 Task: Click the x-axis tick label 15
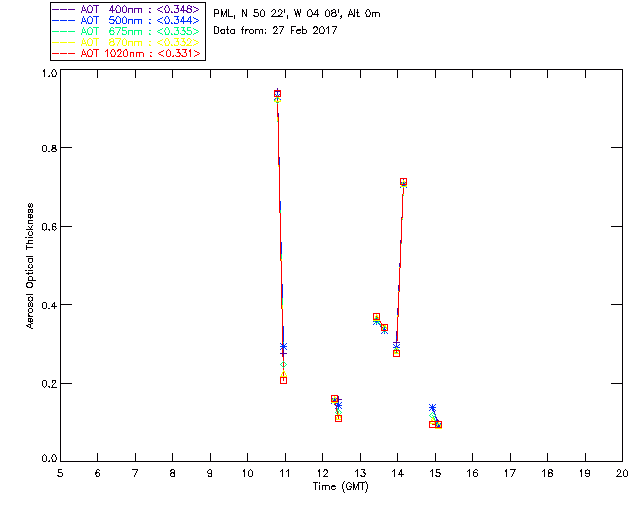(x=435, y=473)
